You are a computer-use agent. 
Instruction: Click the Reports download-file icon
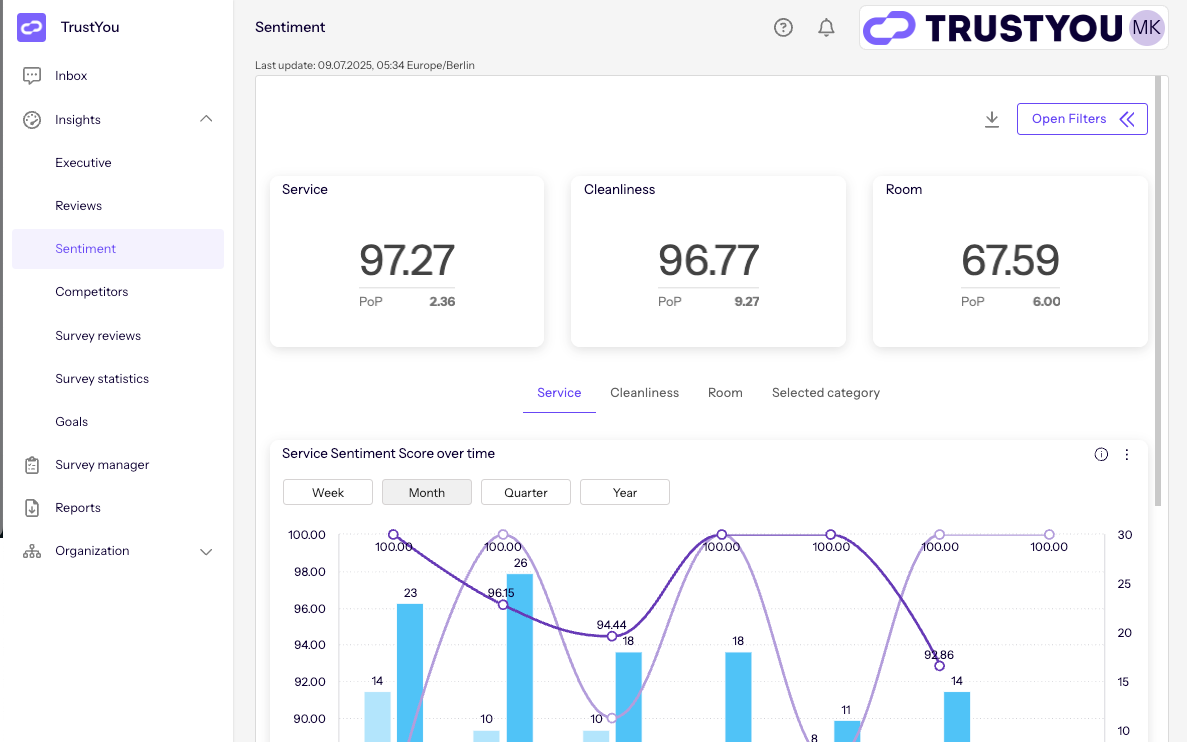[32, 508]
